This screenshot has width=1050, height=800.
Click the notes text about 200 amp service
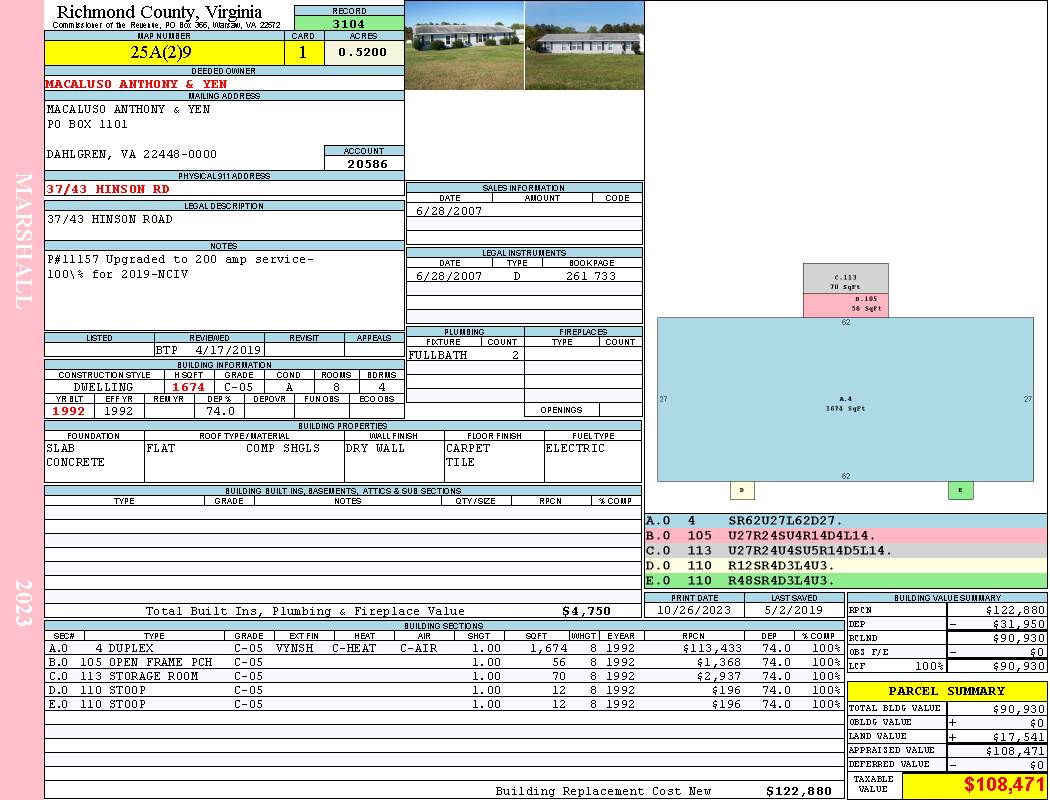tap(180, 259)
